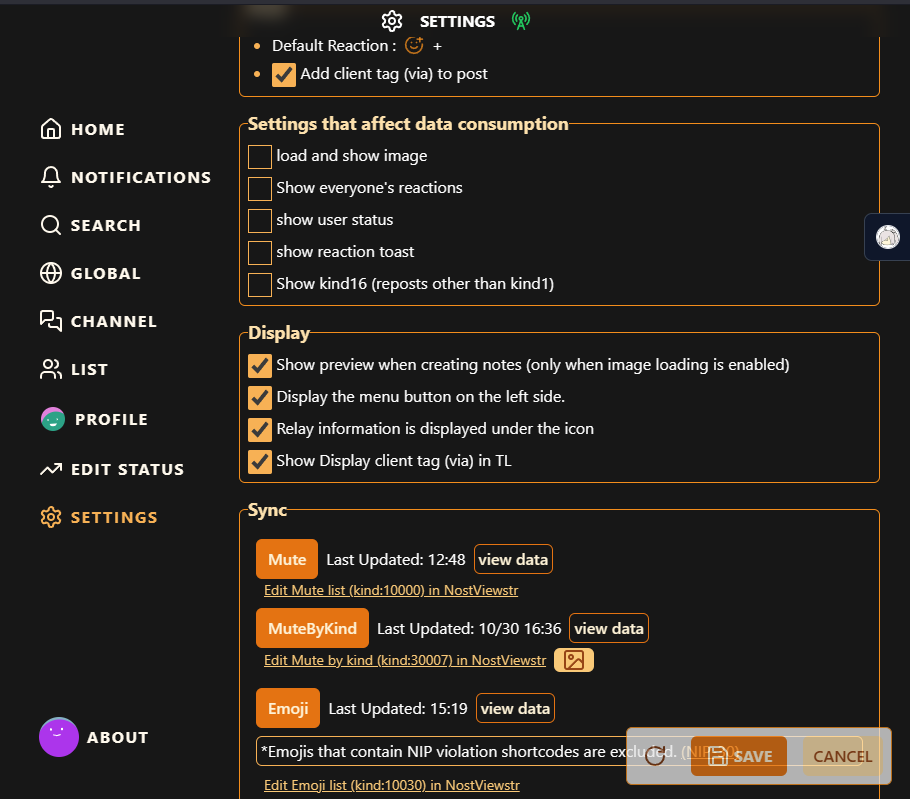
Task: Click the Channel chat bubbles icon
Action: pyautogui.click(x=50, y=321)
